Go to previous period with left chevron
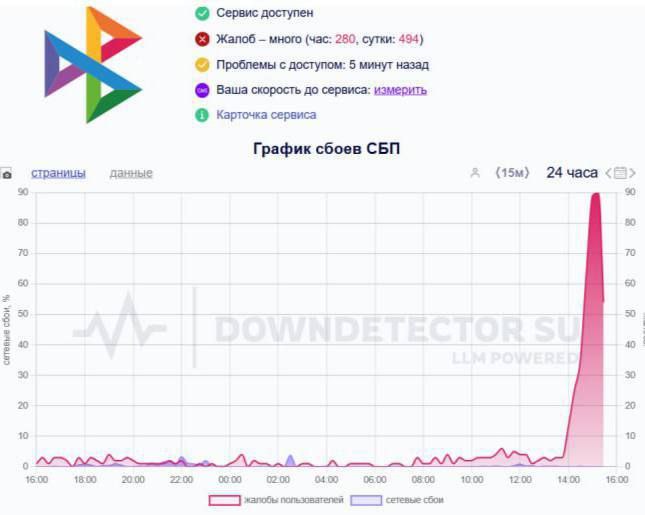 point(608,173)
